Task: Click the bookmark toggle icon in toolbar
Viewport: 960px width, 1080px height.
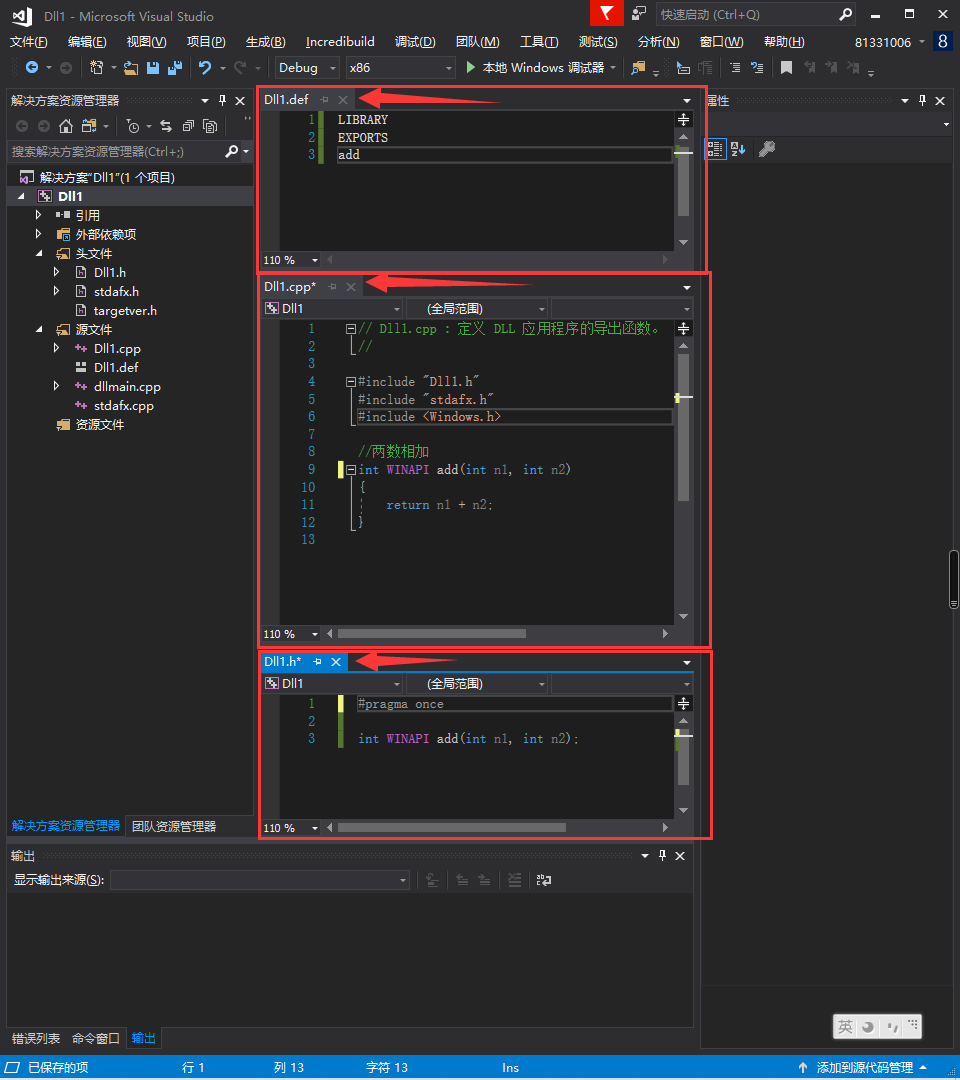Action: click(x=786, y=68)
